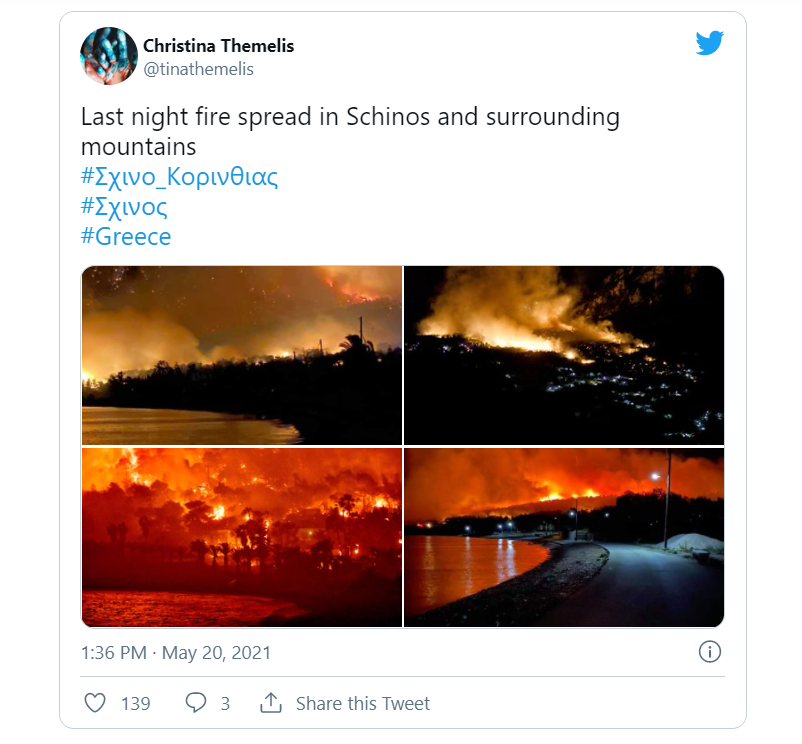Open the @tinathemelis handle link

[198, 69]
